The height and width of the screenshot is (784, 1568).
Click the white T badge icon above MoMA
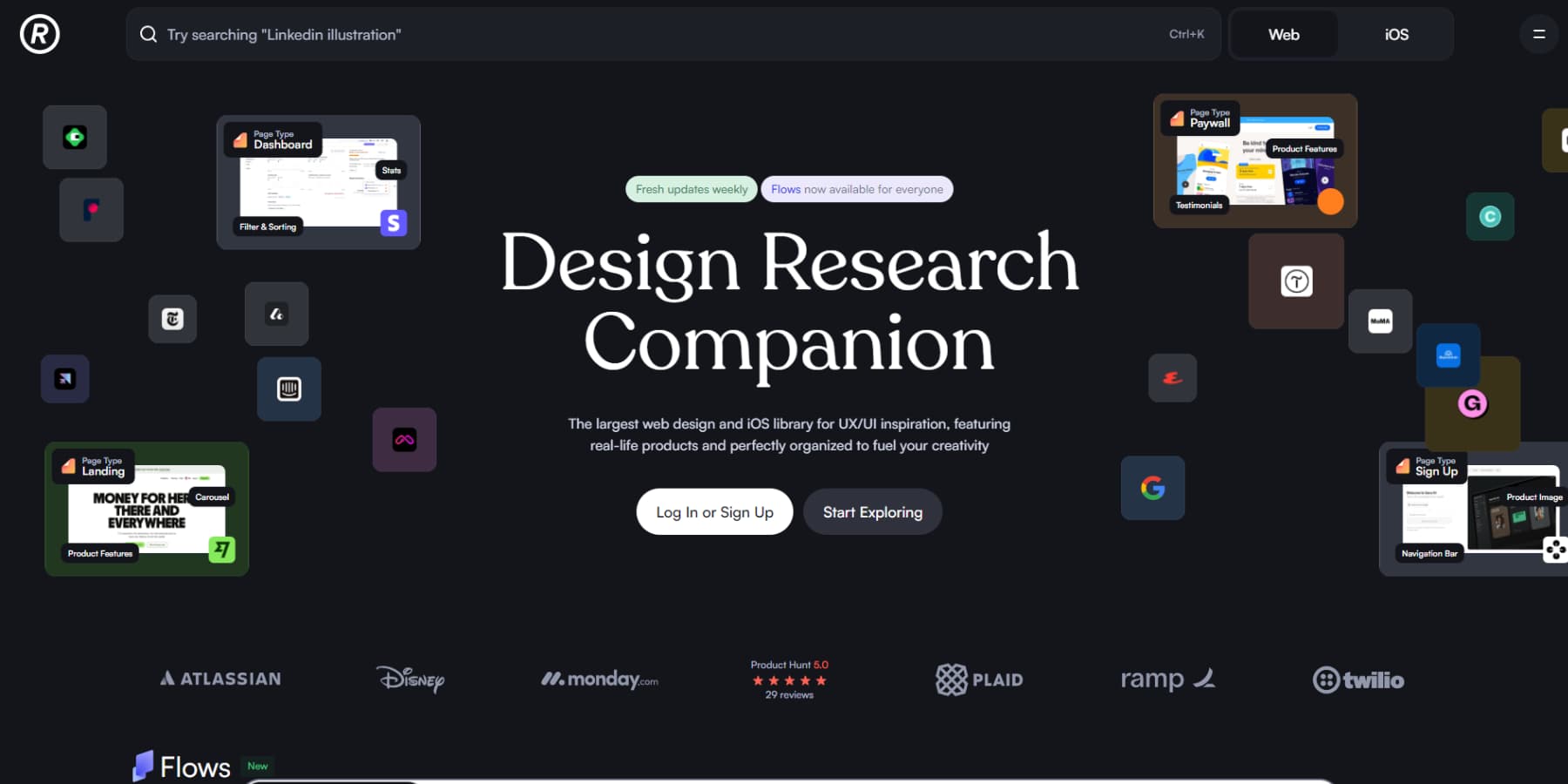point(1294,280)
